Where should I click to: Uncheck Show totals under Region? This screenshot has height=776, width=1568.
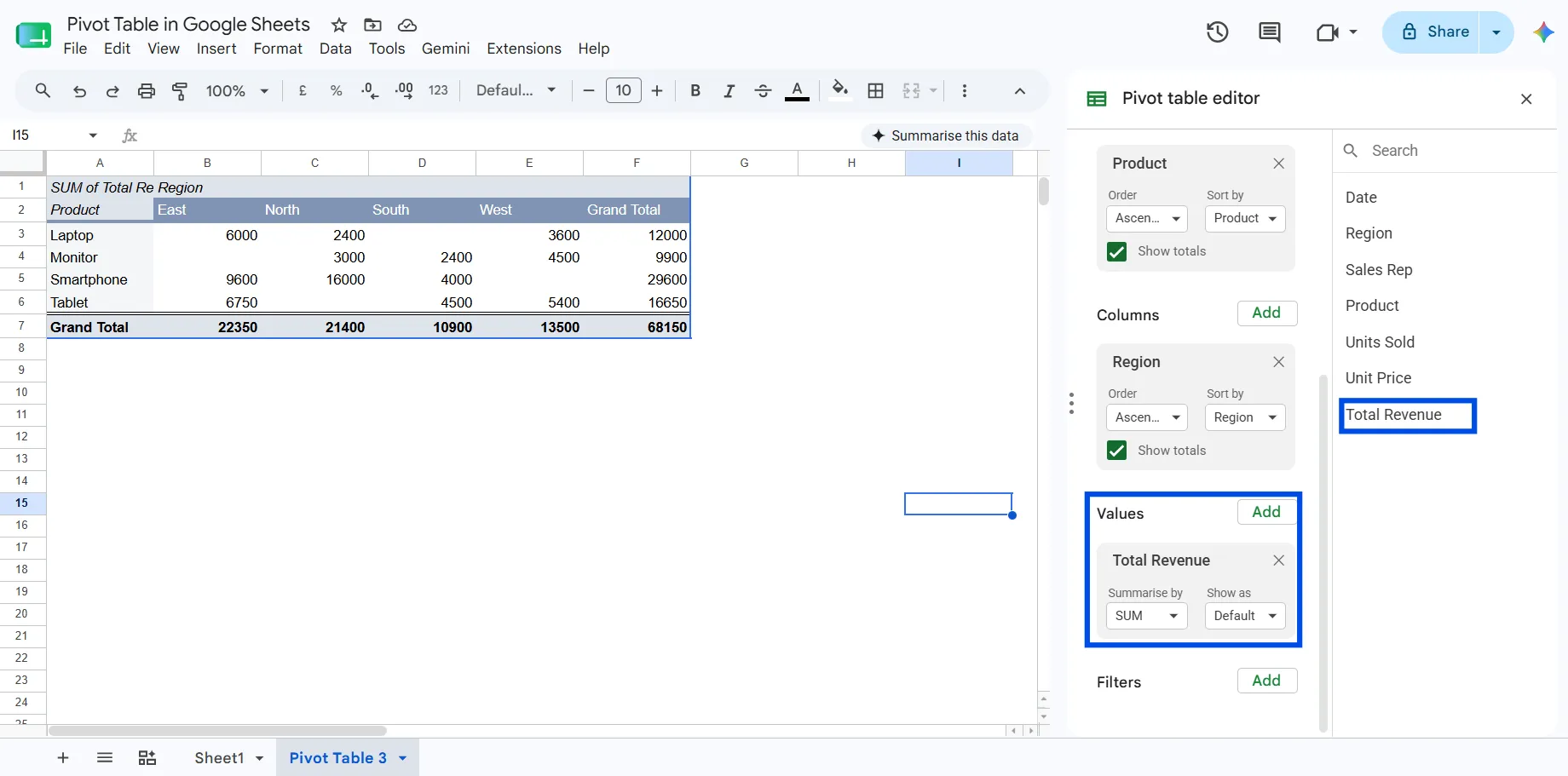click(1116, 451)
